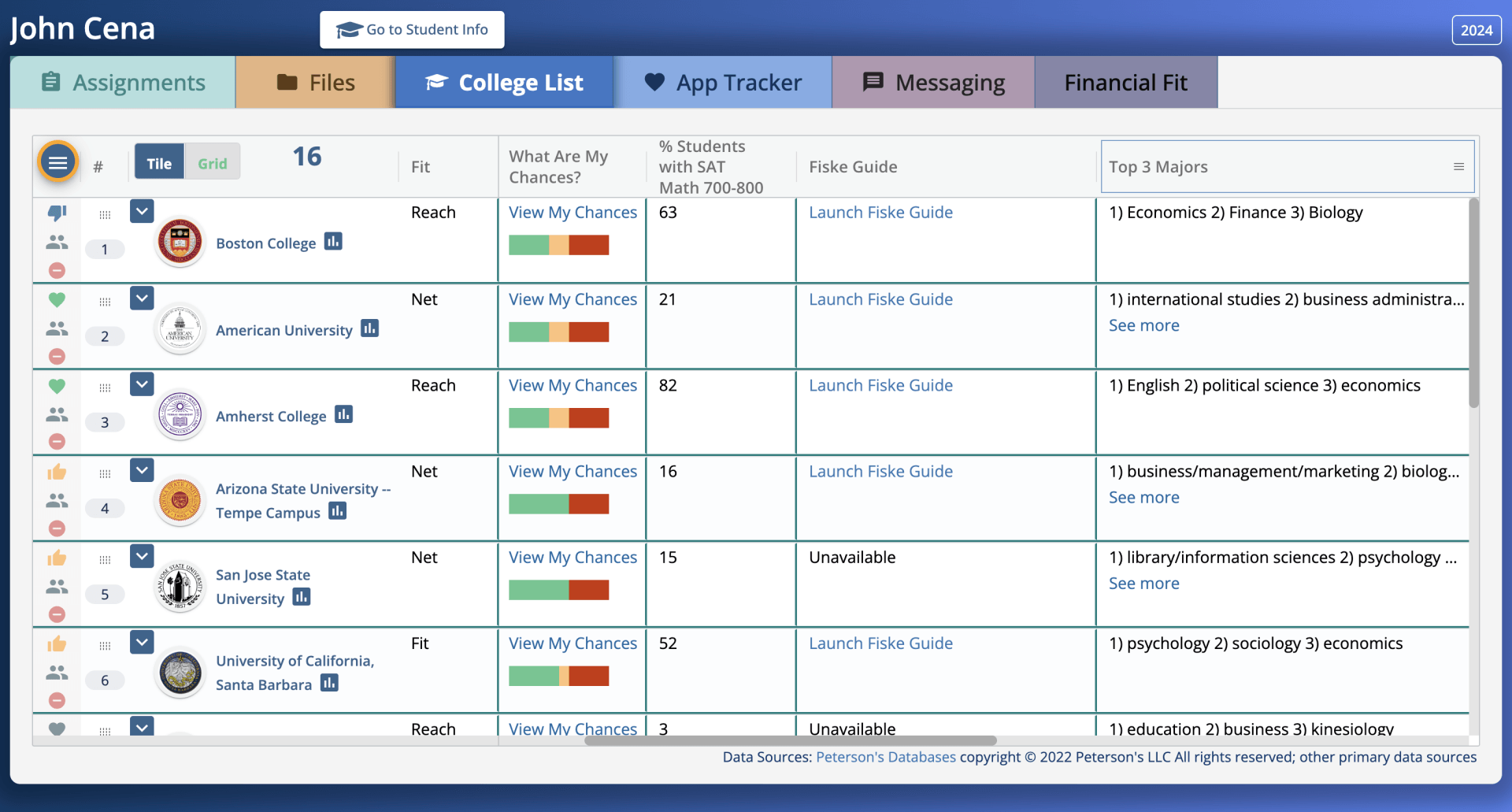Open the people icon for Boston College
The height and width of the screenshot is (812, 1512).
pos(57,242)
